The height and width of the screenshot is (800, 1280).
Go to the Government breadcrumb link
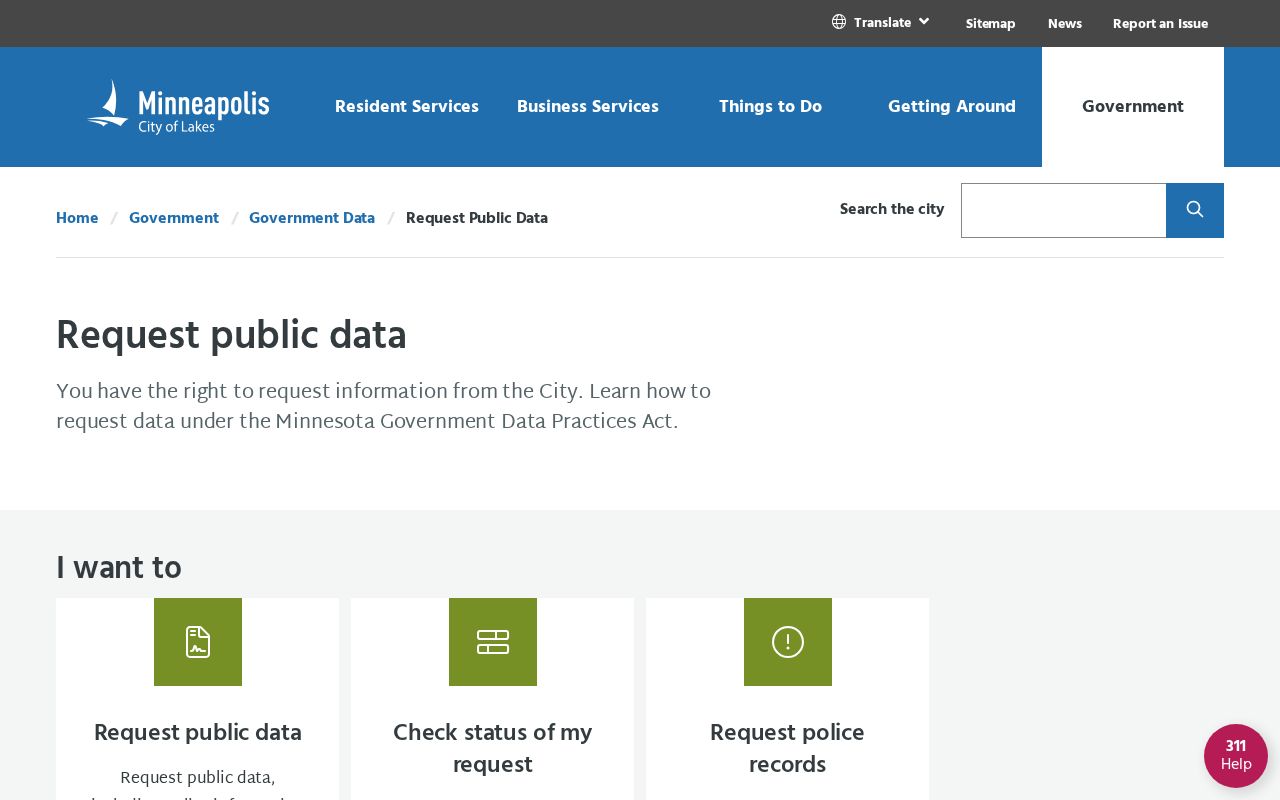click(174, 218)
